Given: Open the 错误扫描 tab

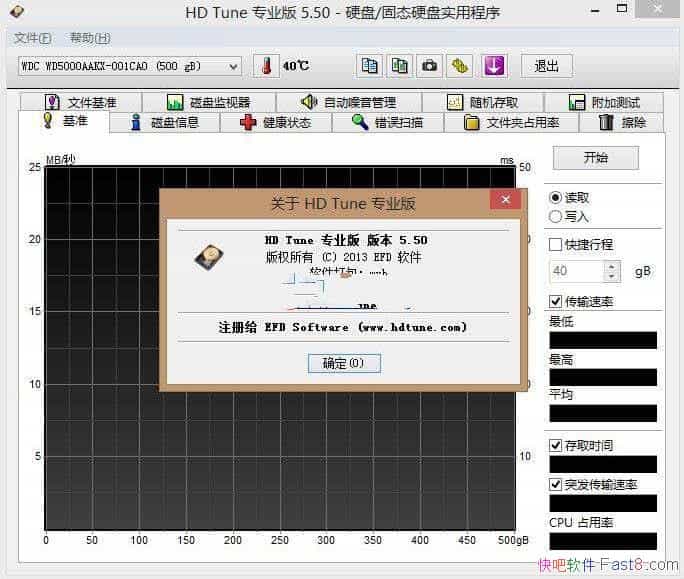Looking at the screenshot, I should pyautogui.click(x=388, y=123).
